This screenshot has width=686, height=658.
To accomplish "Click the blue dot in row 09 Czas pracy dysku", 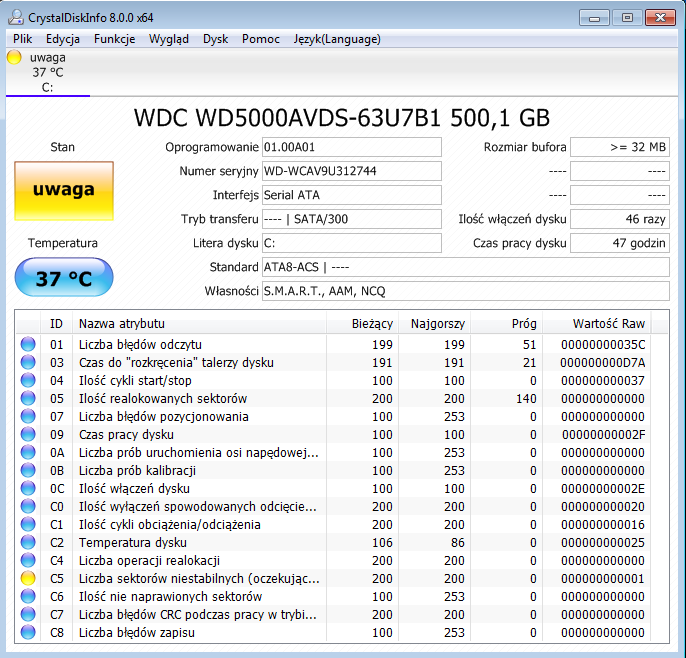I will 28,434.
